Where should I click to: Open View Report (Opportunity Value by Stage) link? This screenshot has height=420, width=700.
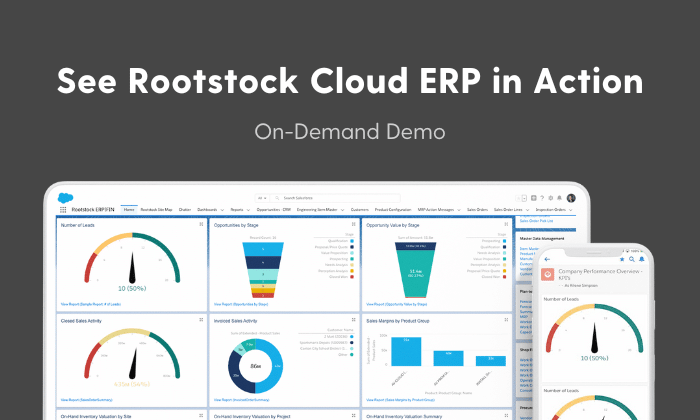396,304
